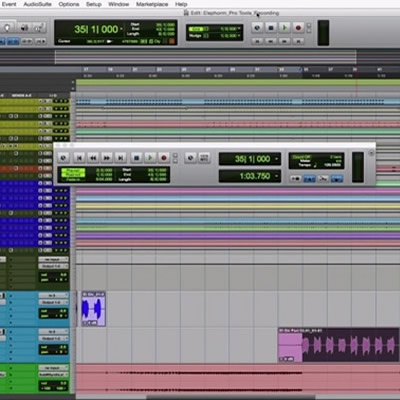400x400 pixels.
Task: Toggle the MIDI Merge button
Action: (x=323, y=179)
